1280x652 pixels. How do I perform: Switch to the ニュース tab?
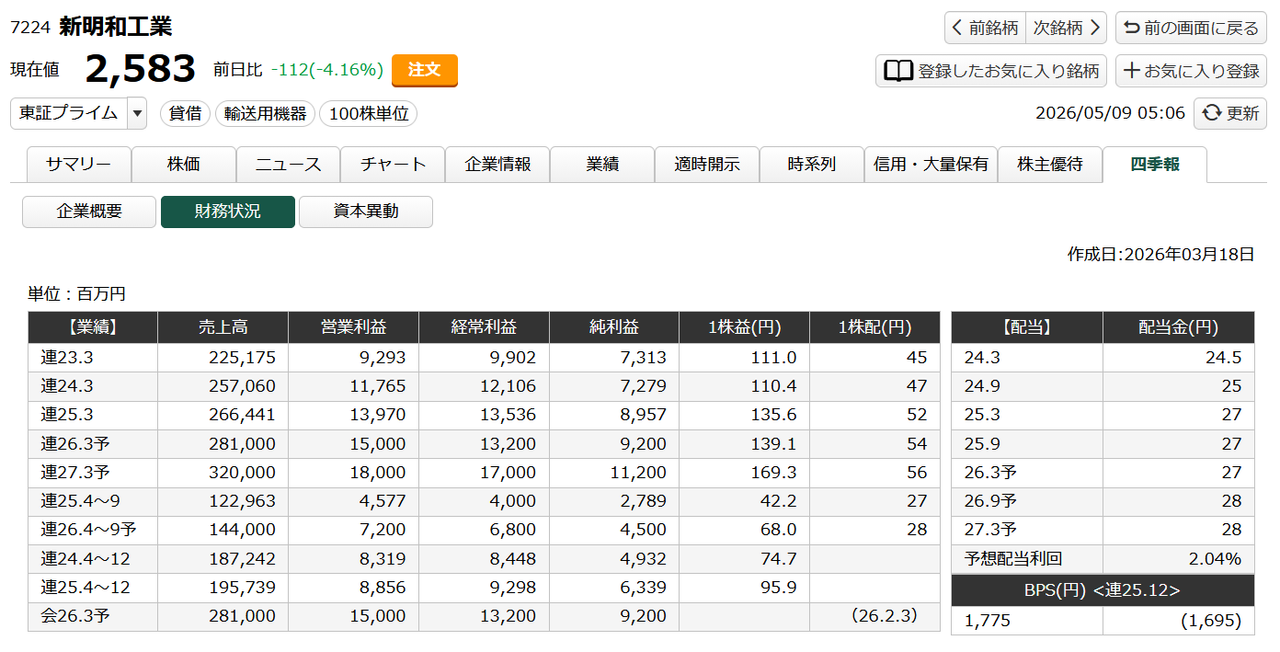[x=288, y=164]
